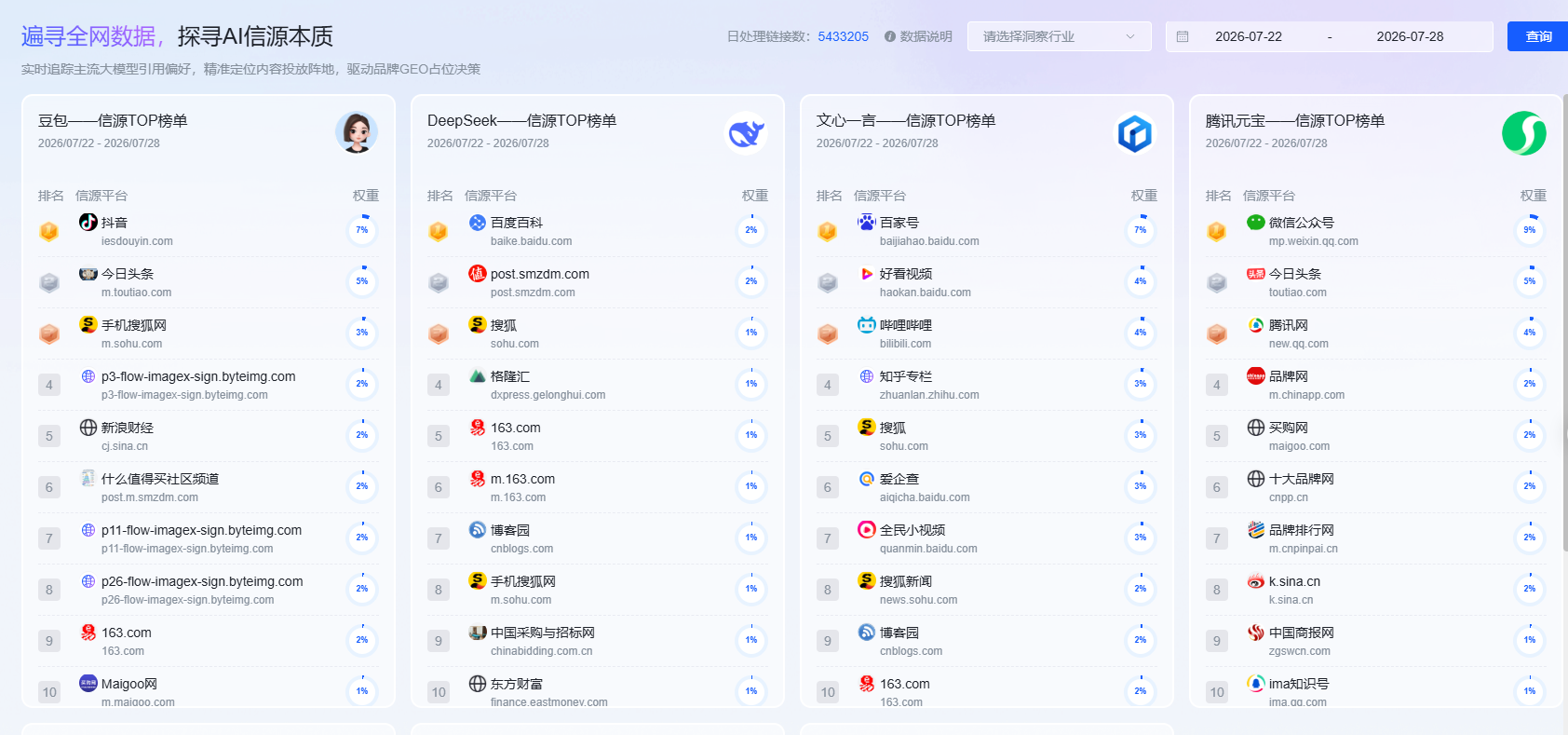Click the 百度百科 icon

(478, 222)
